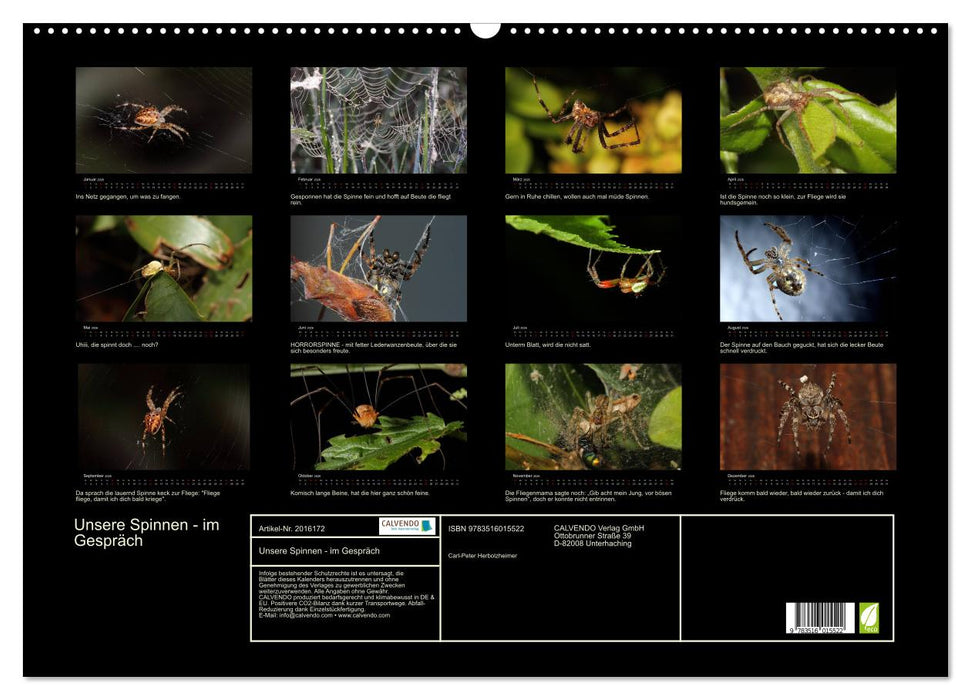Viewport: 971px width, 700px height.
Task: Click the ISBN 9783516015522 text
Action: pyautogui.click(x=486, y=528)
